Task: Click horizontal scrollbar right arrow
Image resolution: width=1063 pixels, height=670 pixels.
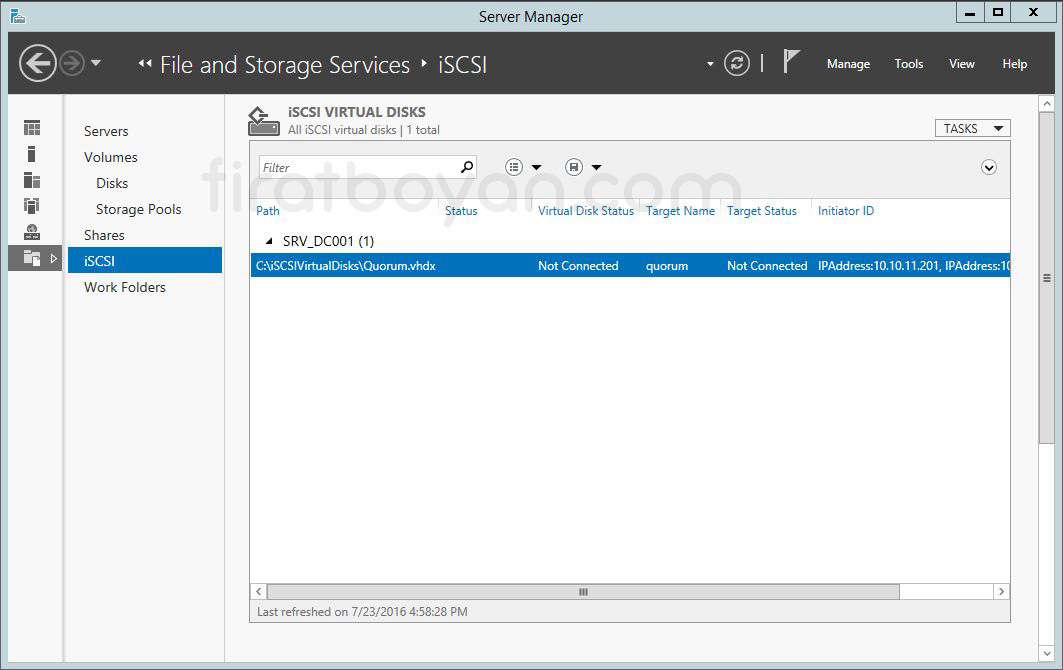Action: pyautogui.click(x=1001, y=591)
